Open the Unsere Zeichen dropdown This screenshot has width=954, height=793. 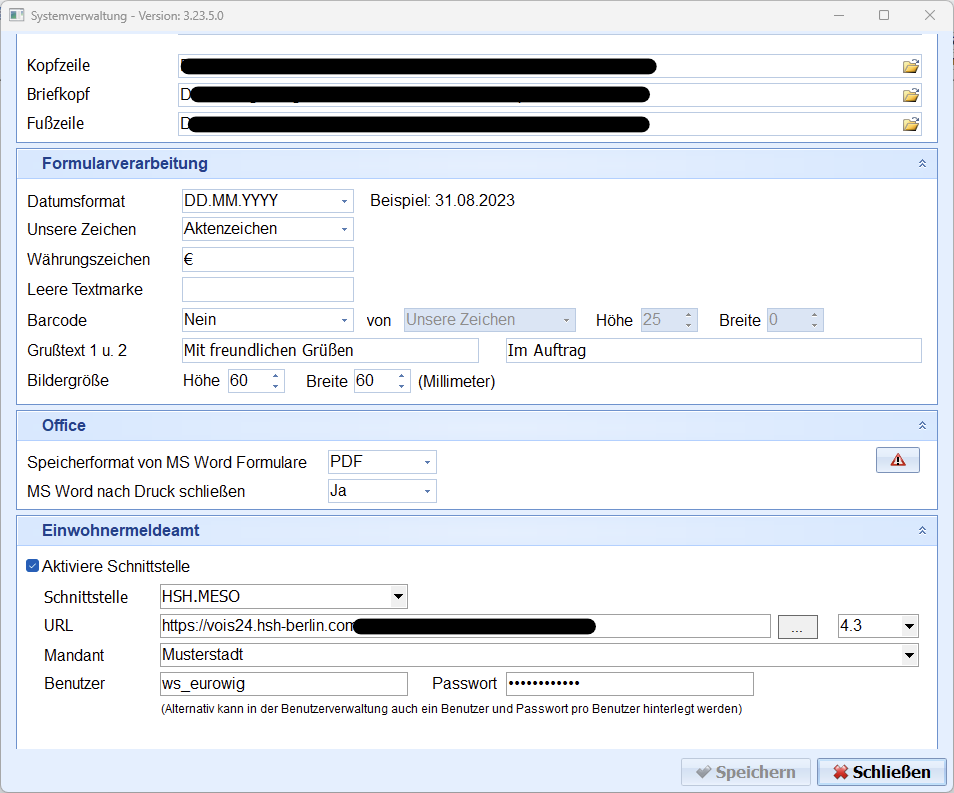point(344,230)
